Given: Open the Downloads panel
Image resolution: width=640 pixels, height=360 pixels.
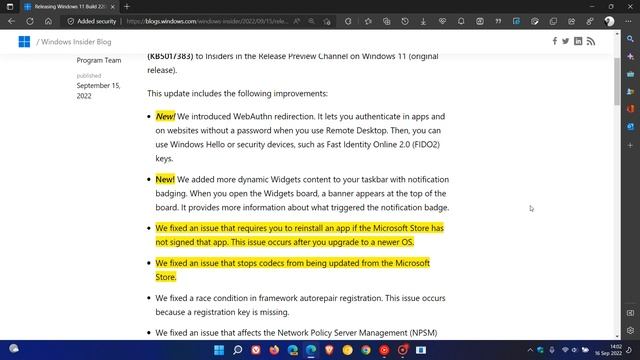Looking at the screenshot, I should pos(423,21).
